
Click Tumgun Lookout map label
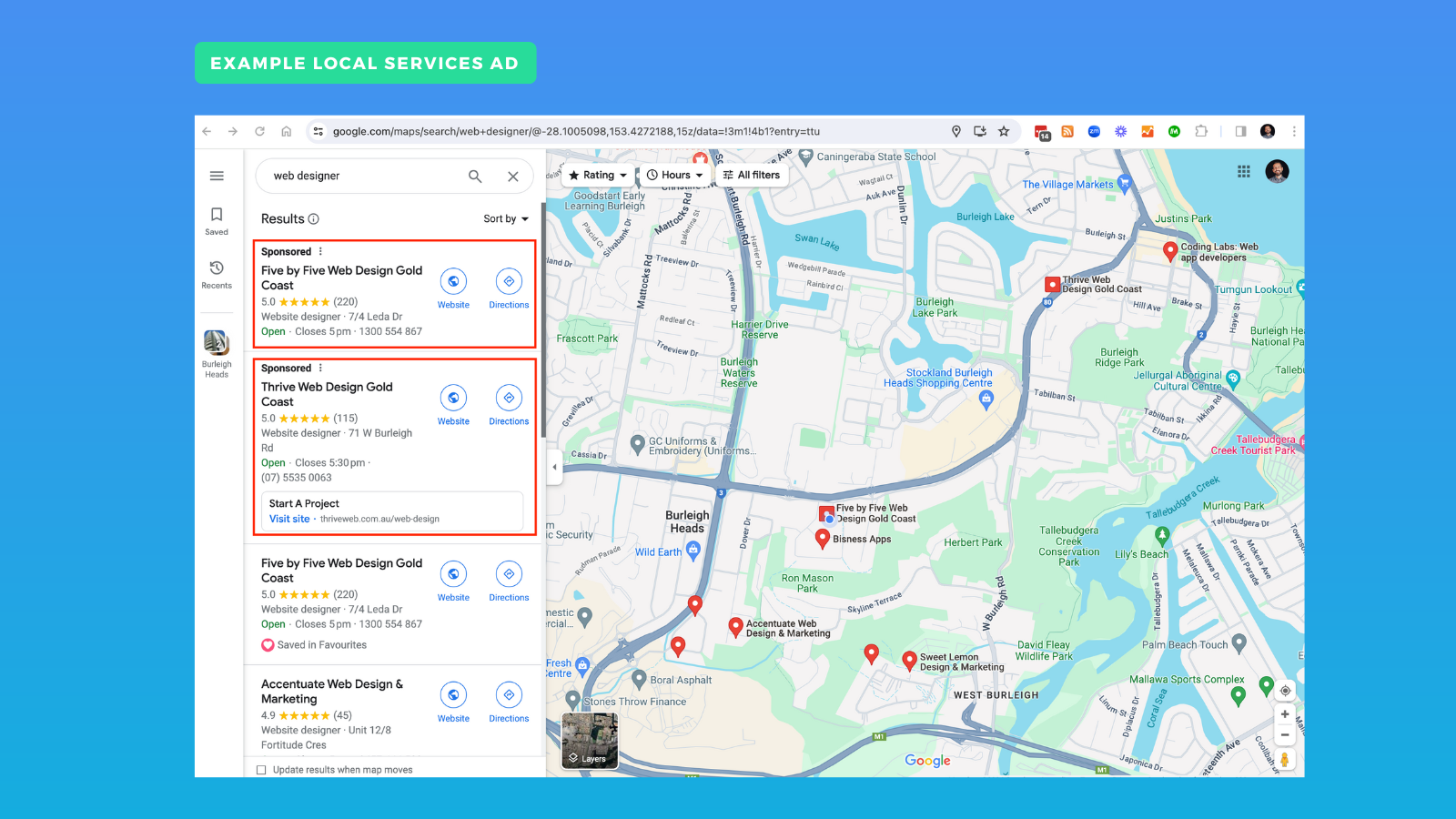point(1253,289)
